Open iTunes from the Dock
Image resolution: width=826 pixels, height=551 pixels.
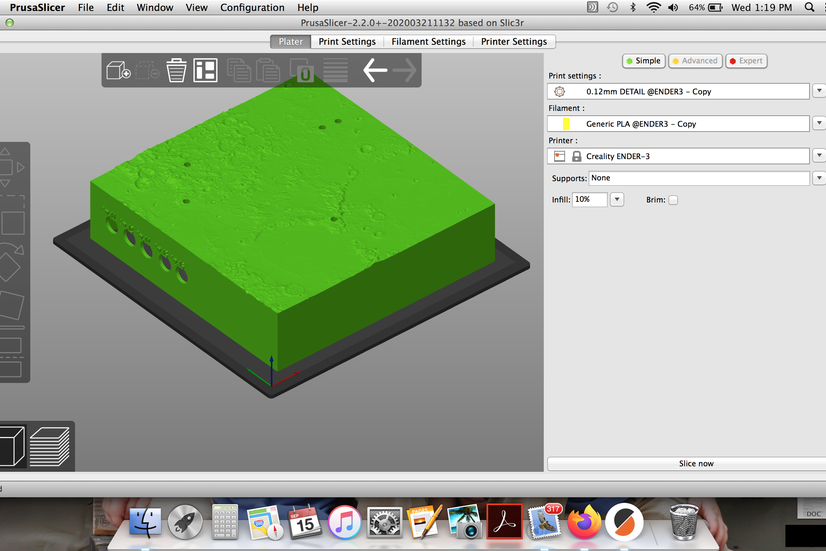pos(345,522)
